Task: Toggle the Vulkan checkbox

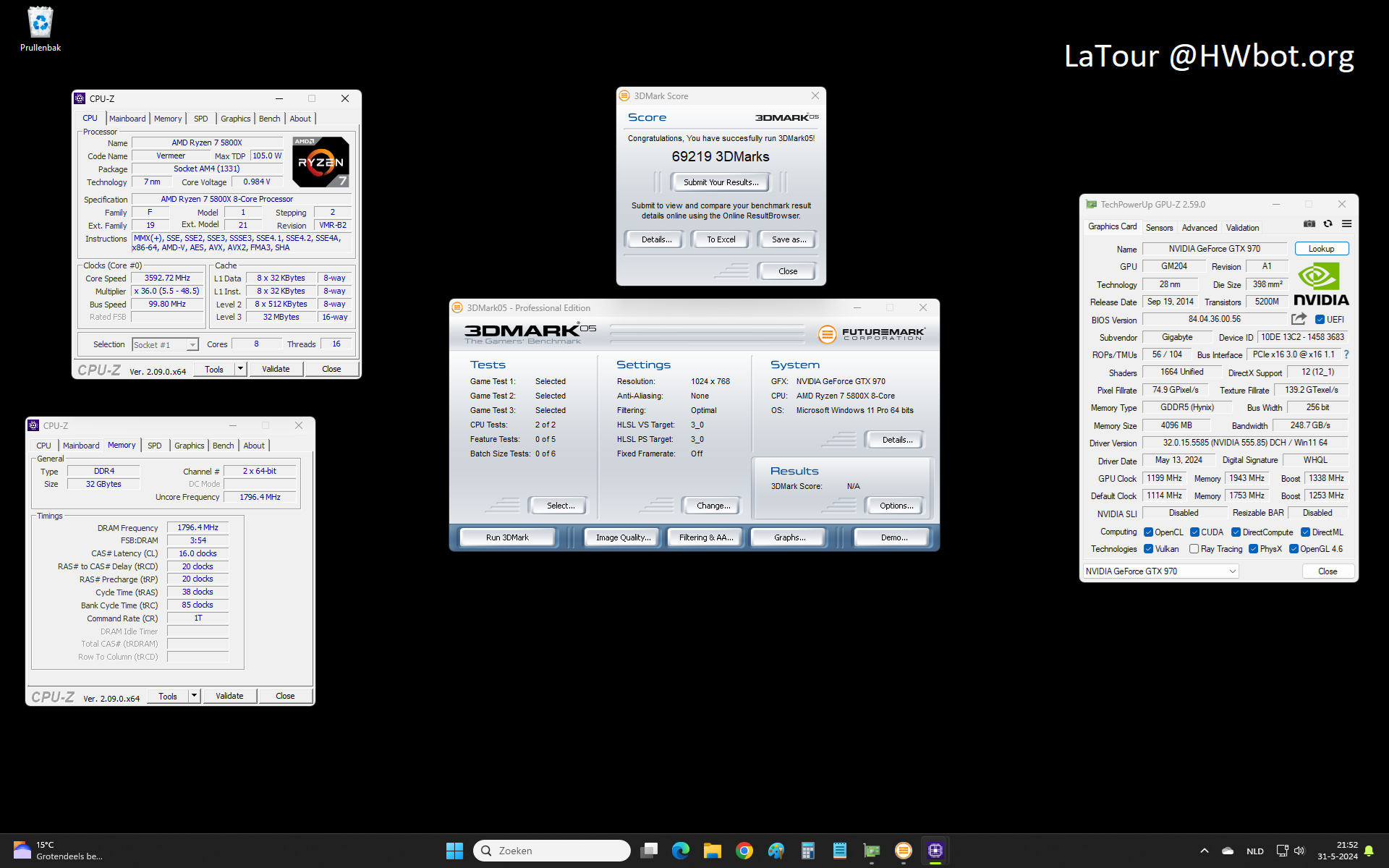Action: (1148, 549)
